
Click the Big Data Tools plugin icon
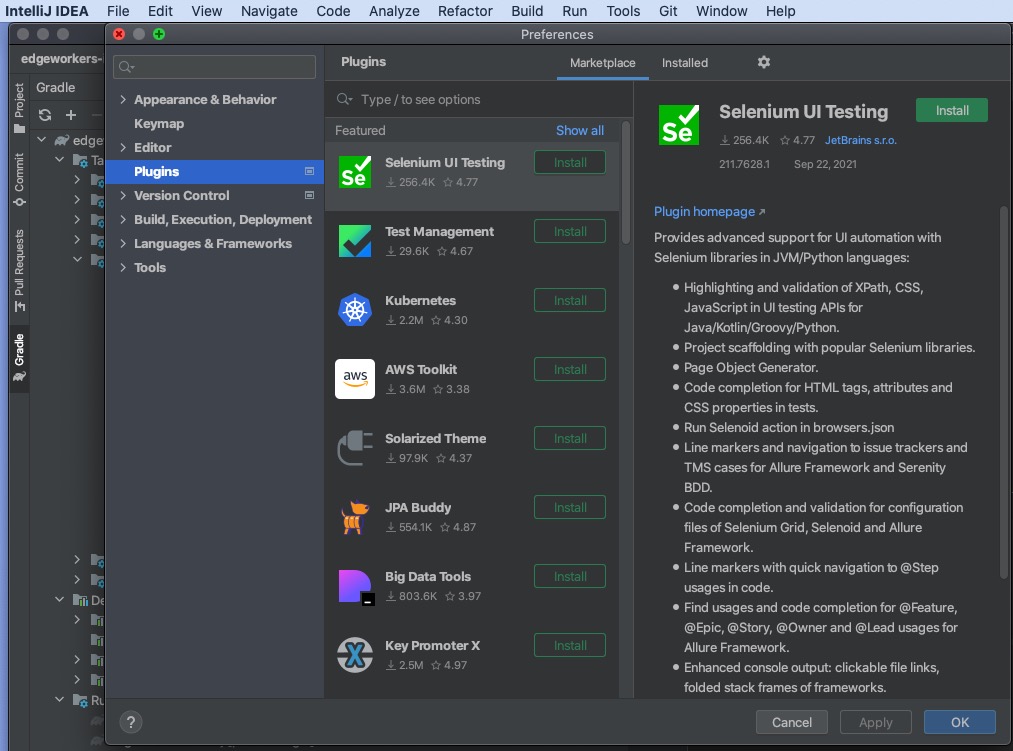pos(356,586)
